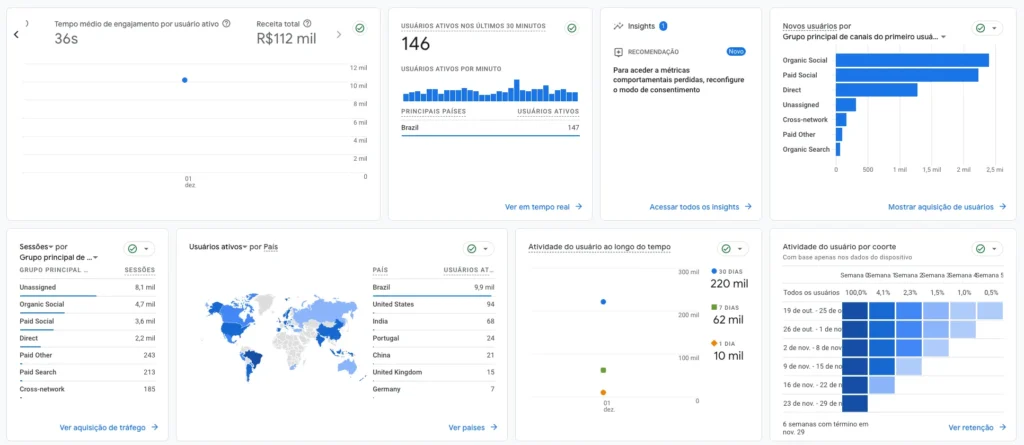Open the Ver em tempo real link
The image size is (1024, 445).
(x=543, y=207)
